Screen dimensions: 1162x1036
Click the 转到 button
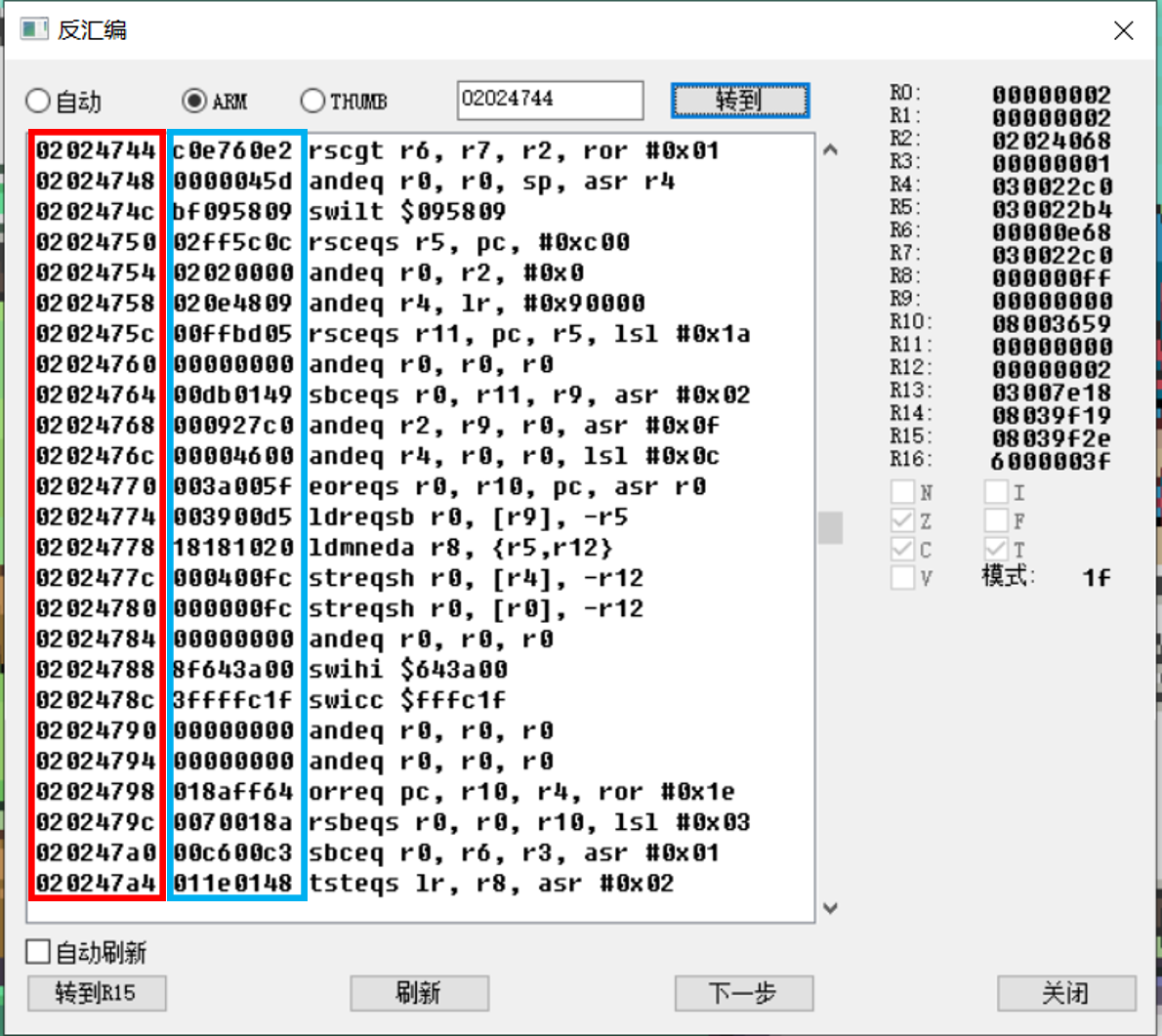coord(739,100)
